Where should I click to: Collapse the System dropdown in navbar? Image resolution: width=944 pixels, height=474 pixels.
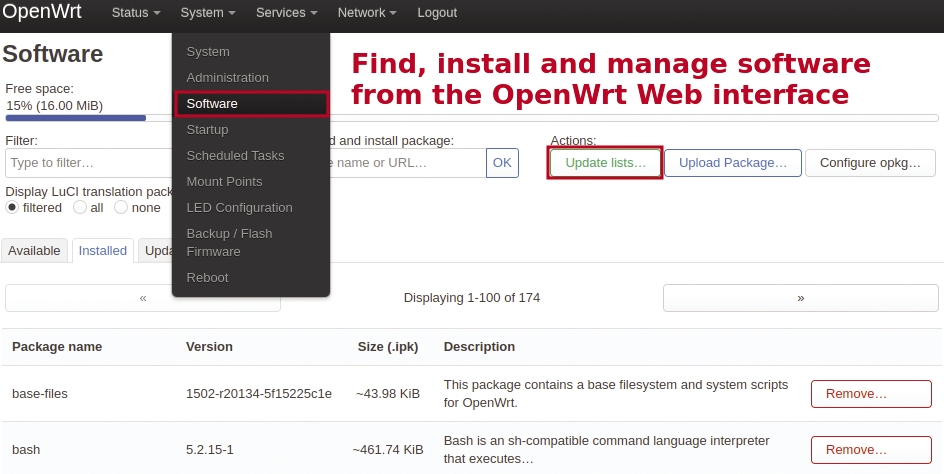coord(208,13)
